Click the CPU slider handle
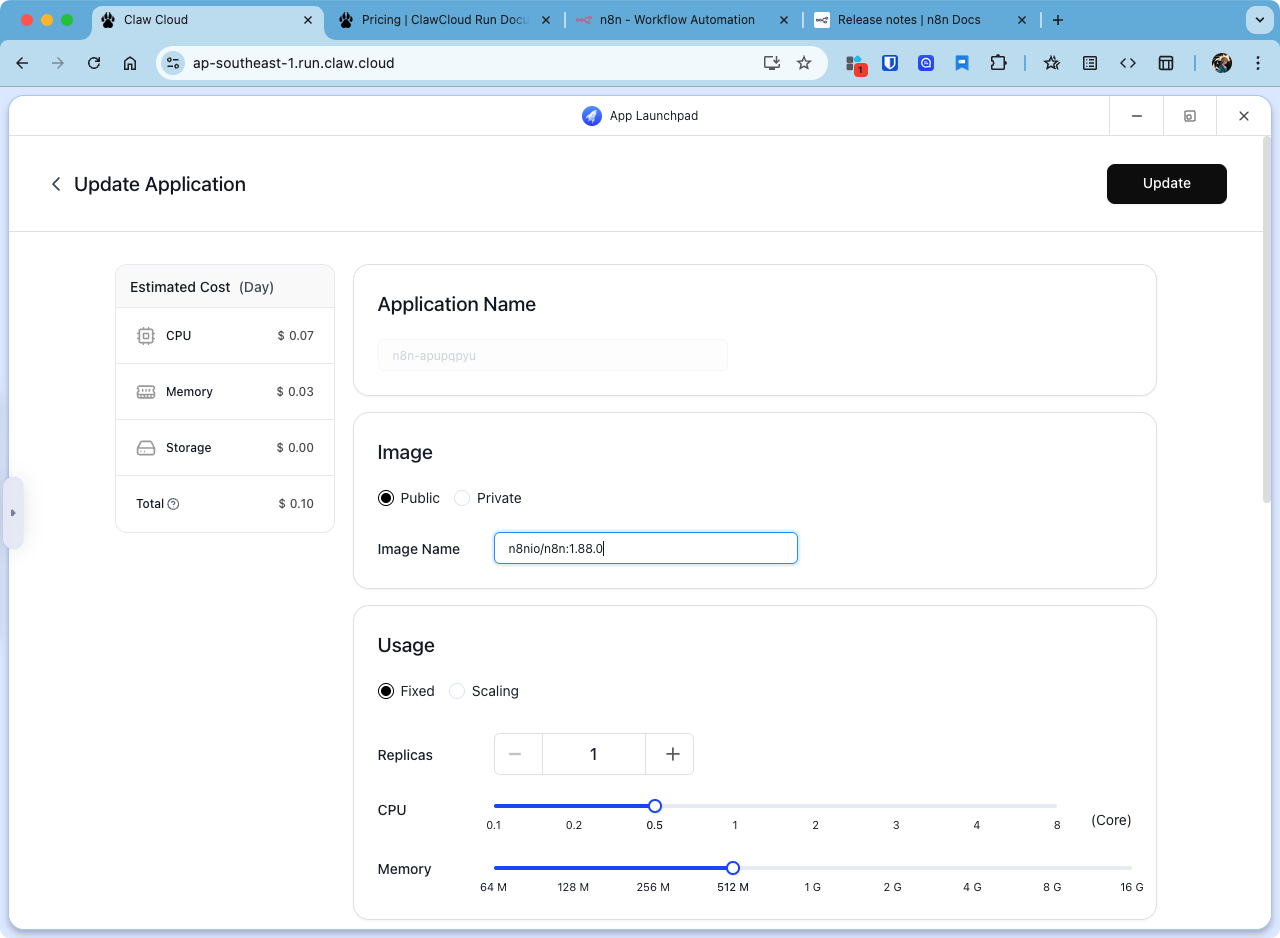1280x938 pixels. coord(655,806)
